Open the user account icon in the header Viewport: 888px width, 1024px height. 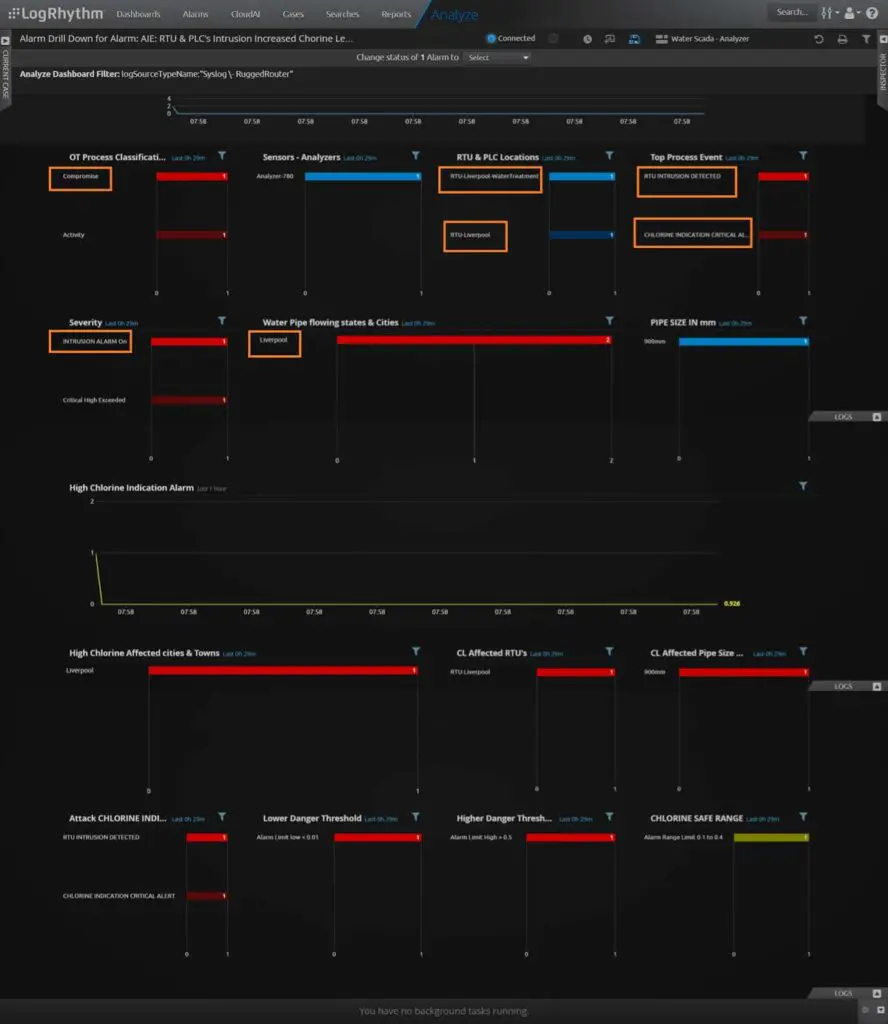pyautogui.click(x=850, y=13)
